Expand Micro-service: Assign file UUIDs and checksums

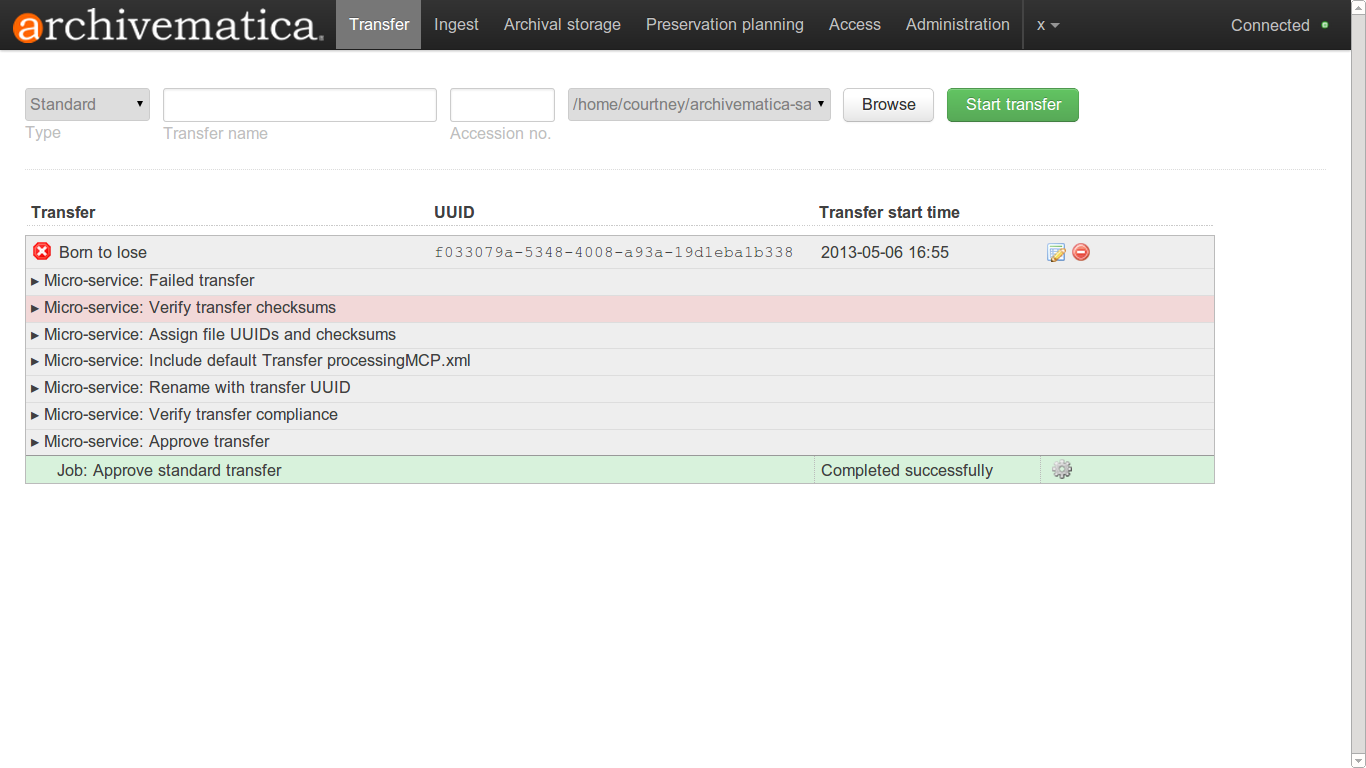pos(219,335)
